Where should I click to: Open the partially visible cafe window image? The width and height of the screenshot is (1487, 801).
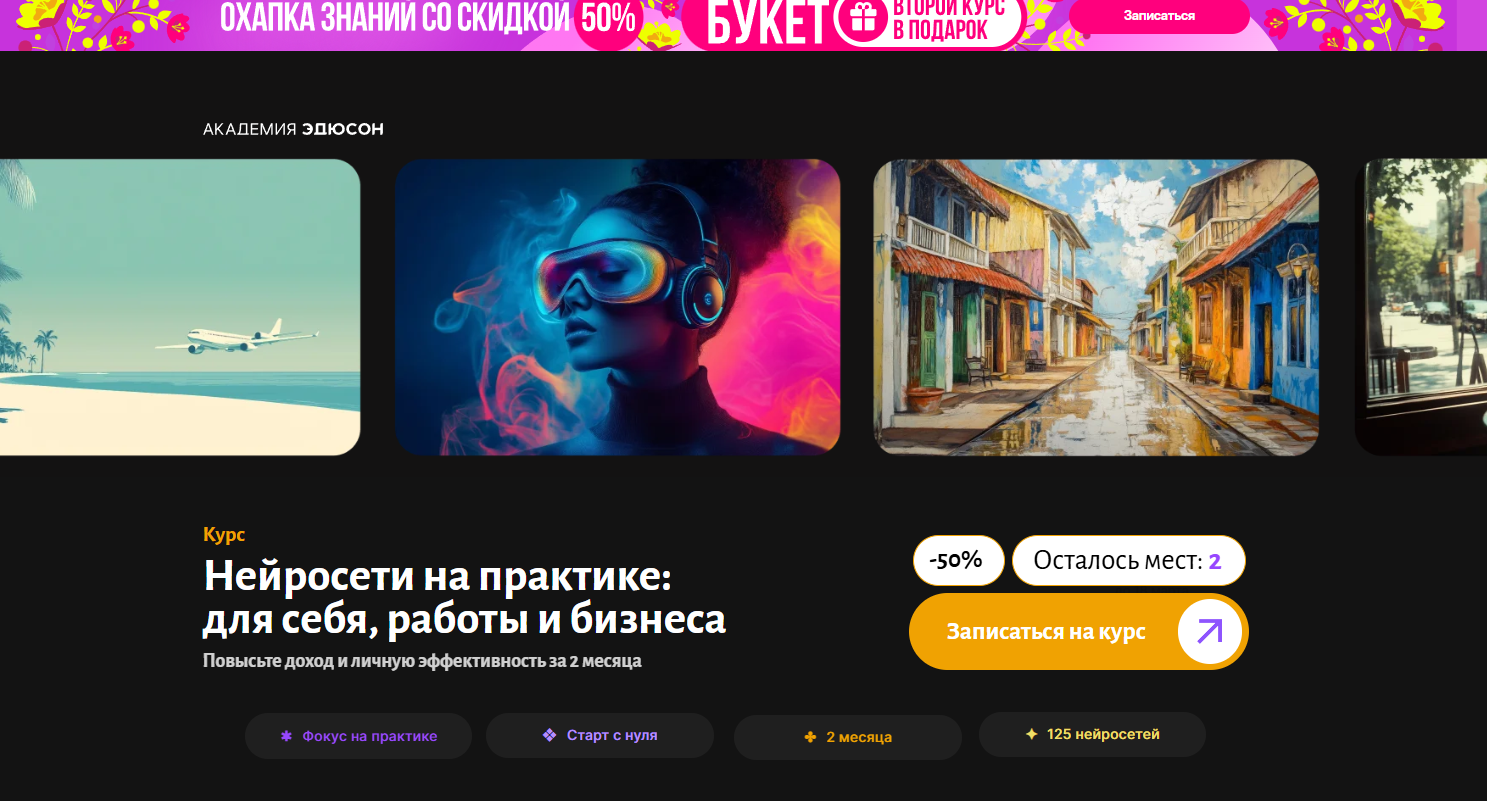click(x=1421, y=307)
